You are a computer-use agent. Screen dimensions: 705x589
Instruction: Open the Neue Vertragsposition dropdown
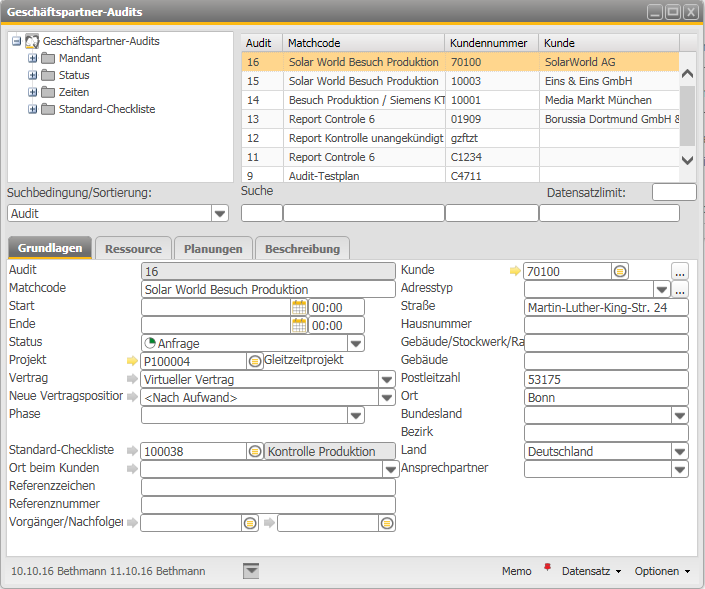387,397
